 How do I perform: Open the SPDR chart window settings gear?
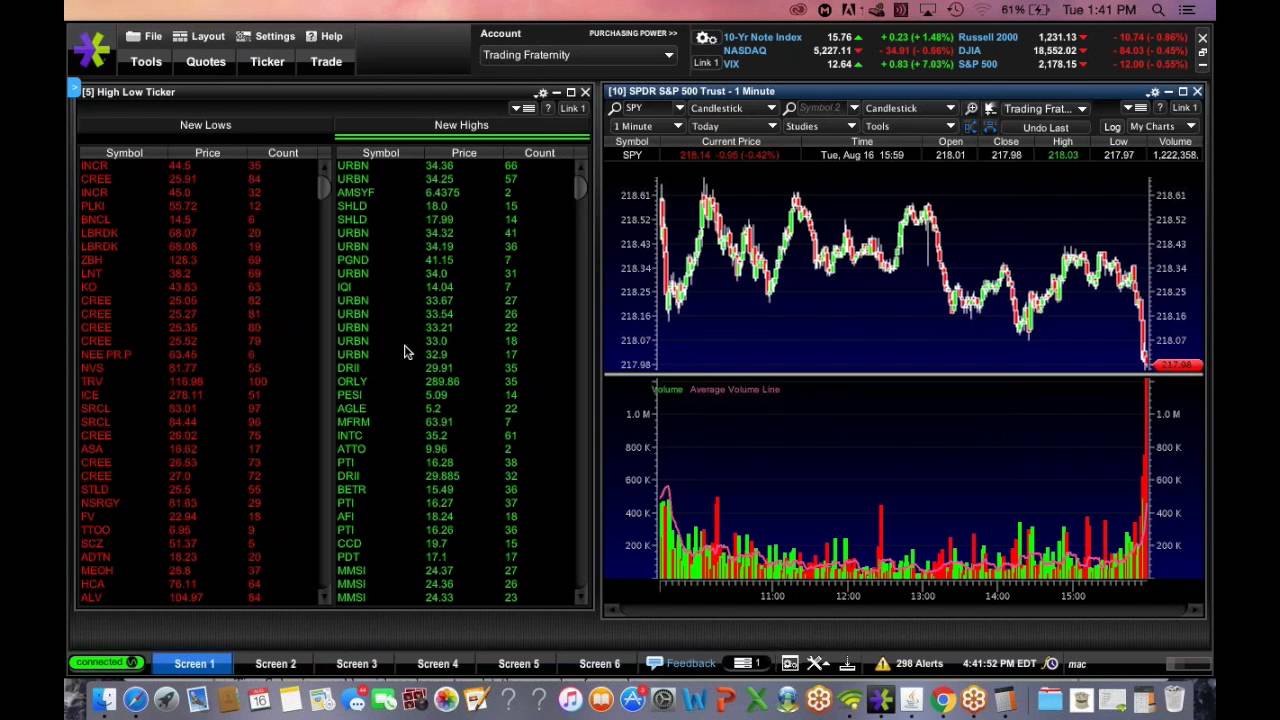tap(1153, 92)
